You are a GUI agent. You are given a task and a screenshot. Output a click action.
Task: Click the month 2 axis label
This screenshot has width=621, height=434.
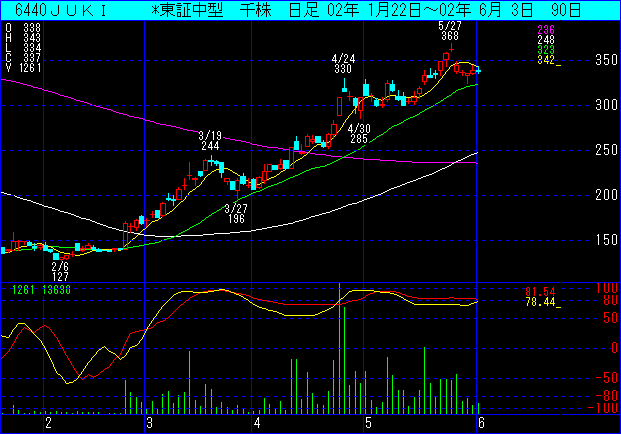click(48, 423)
